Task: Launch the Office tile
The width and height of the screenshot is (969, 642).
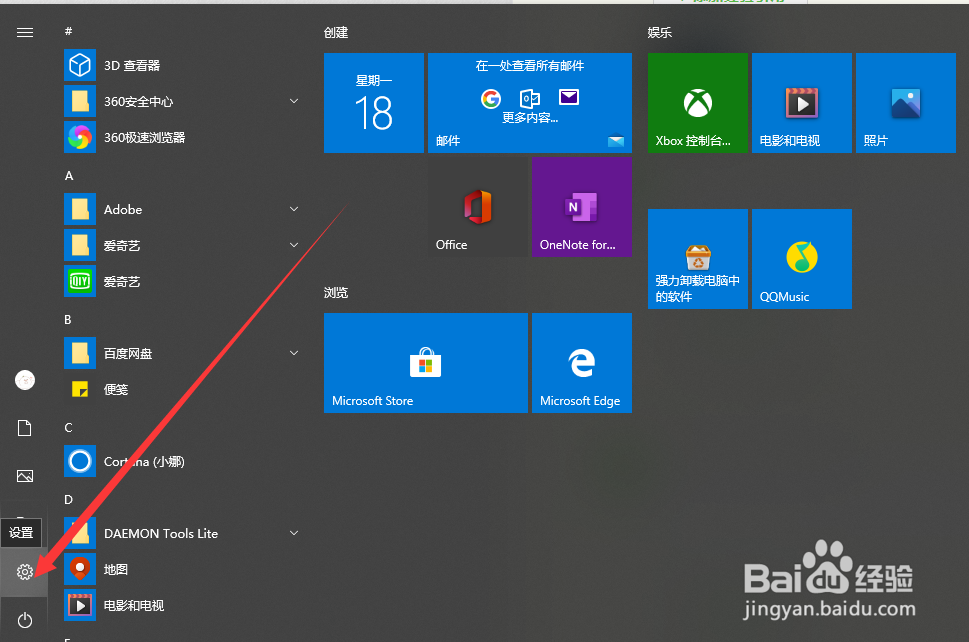Action: tap(478, 206)
